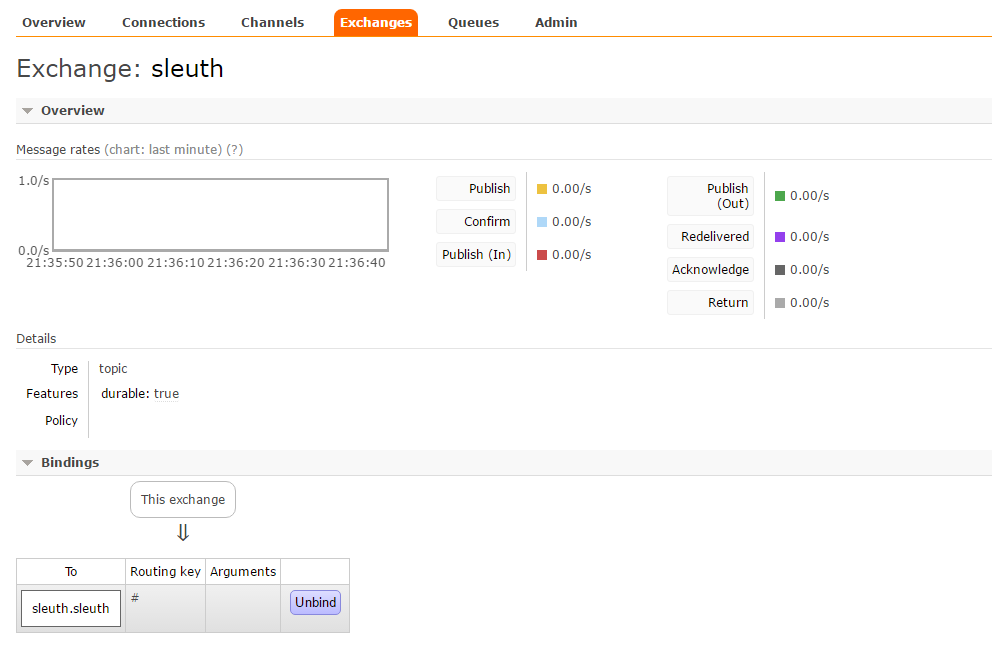
Task: Click the light blue Confirm swatch
Action: pos(542,222)
